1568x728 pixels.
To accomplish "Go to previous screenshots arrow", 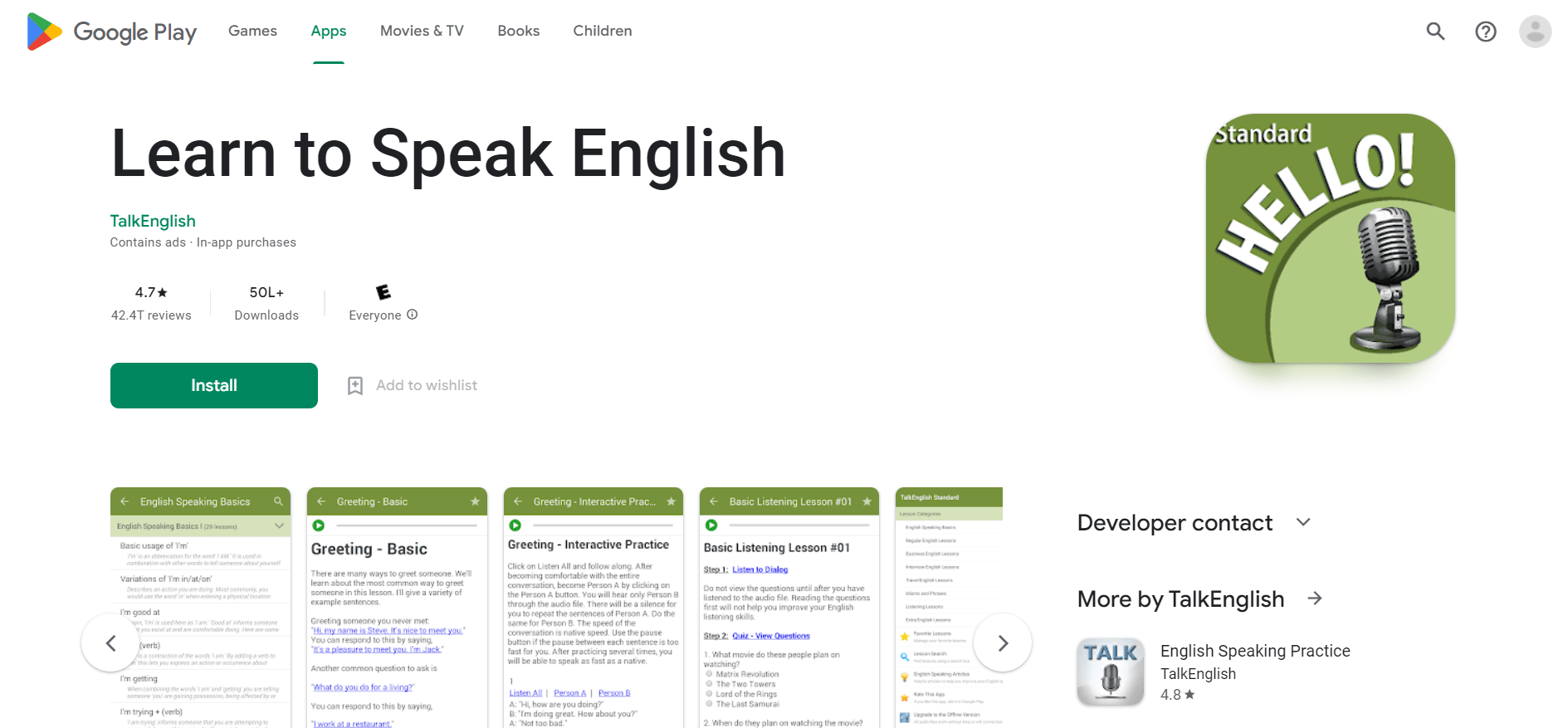I will tap(111, 642).
